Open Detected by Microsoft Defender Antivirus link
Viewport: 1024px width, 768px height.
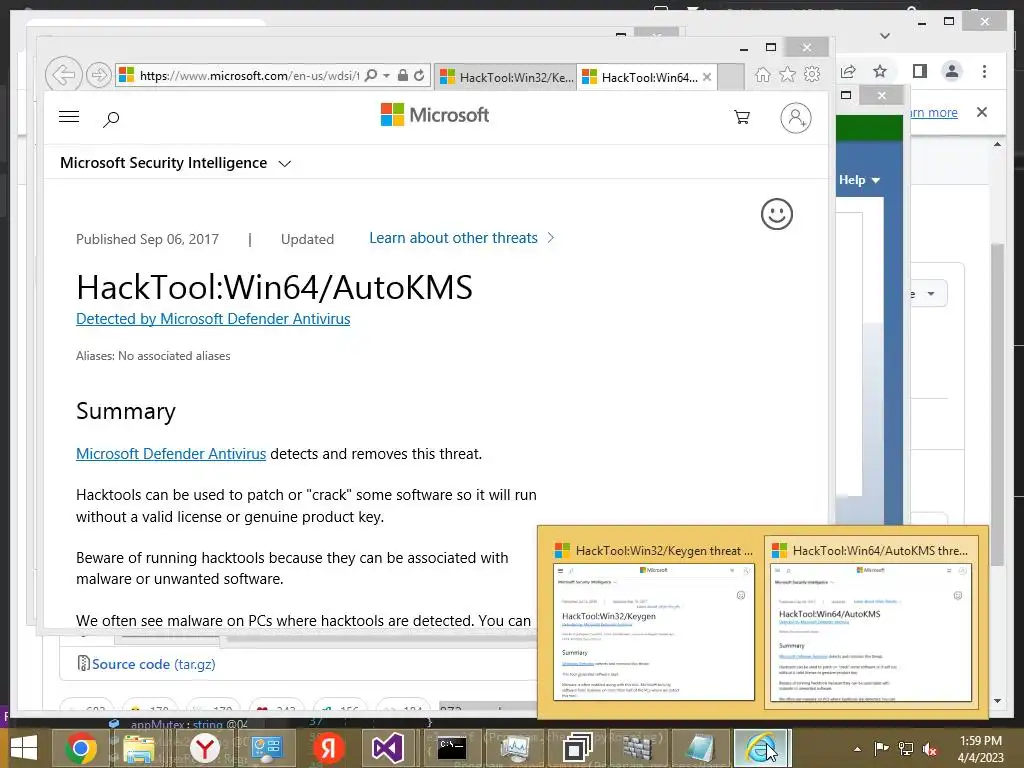pyautogui.click(x=213, y=319)
